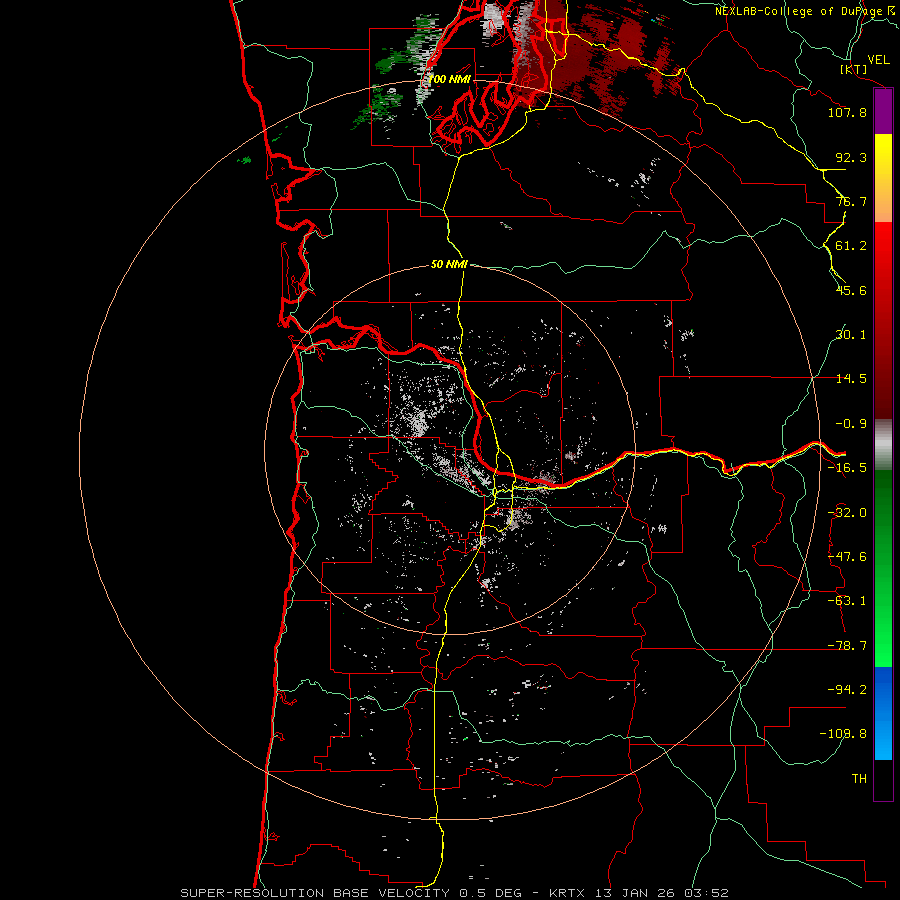Click the -0.9 legend value

point(851,424)
